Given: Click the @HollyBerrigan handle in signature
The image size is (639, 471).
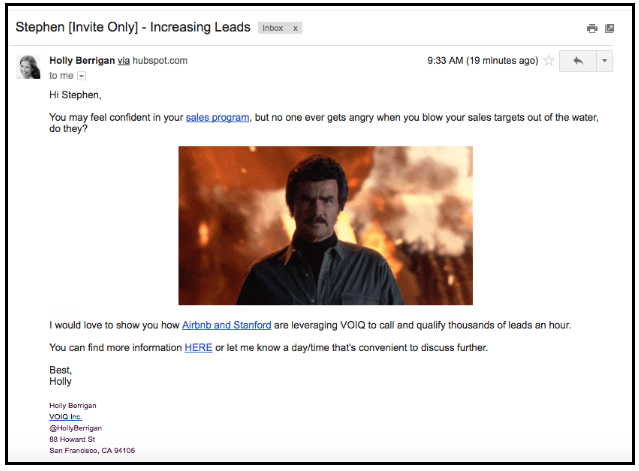Looking at the screenshot, I should [x=75, y=428].
